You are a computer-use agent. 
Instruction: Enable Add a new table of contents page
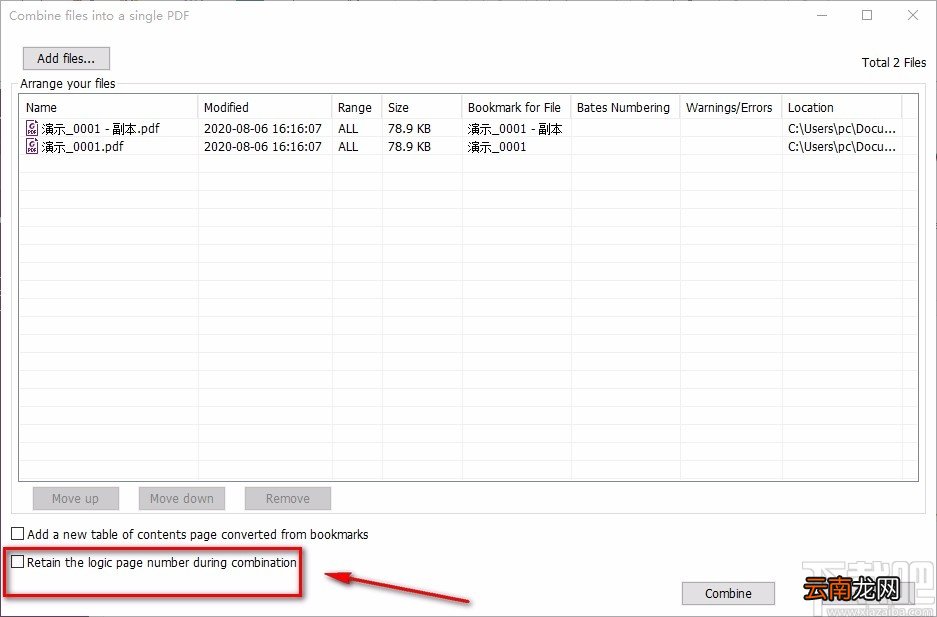pyautogui.click(x=18, y=533)
